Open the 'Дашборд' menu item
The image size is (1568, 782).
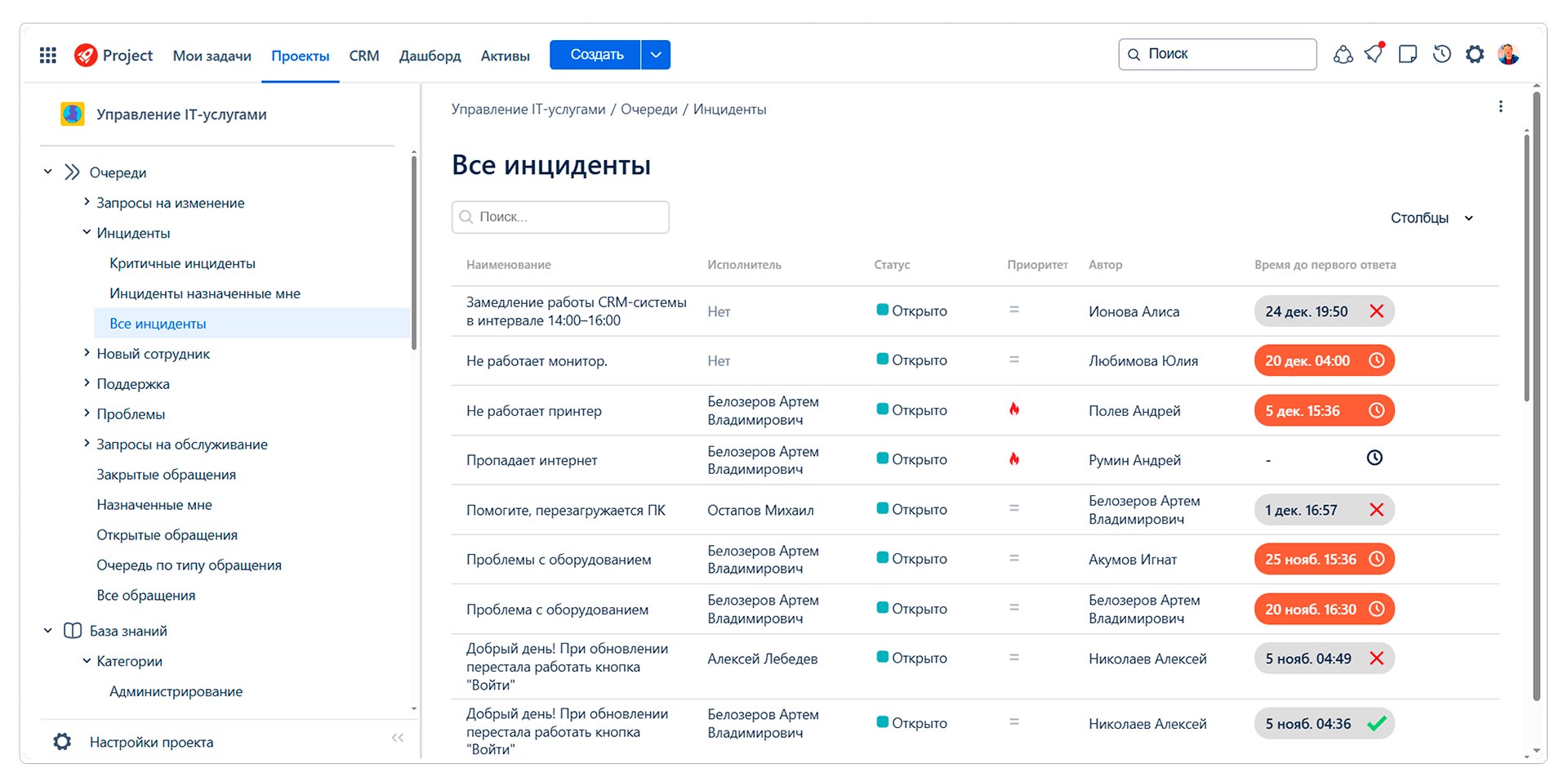point(430,56)
